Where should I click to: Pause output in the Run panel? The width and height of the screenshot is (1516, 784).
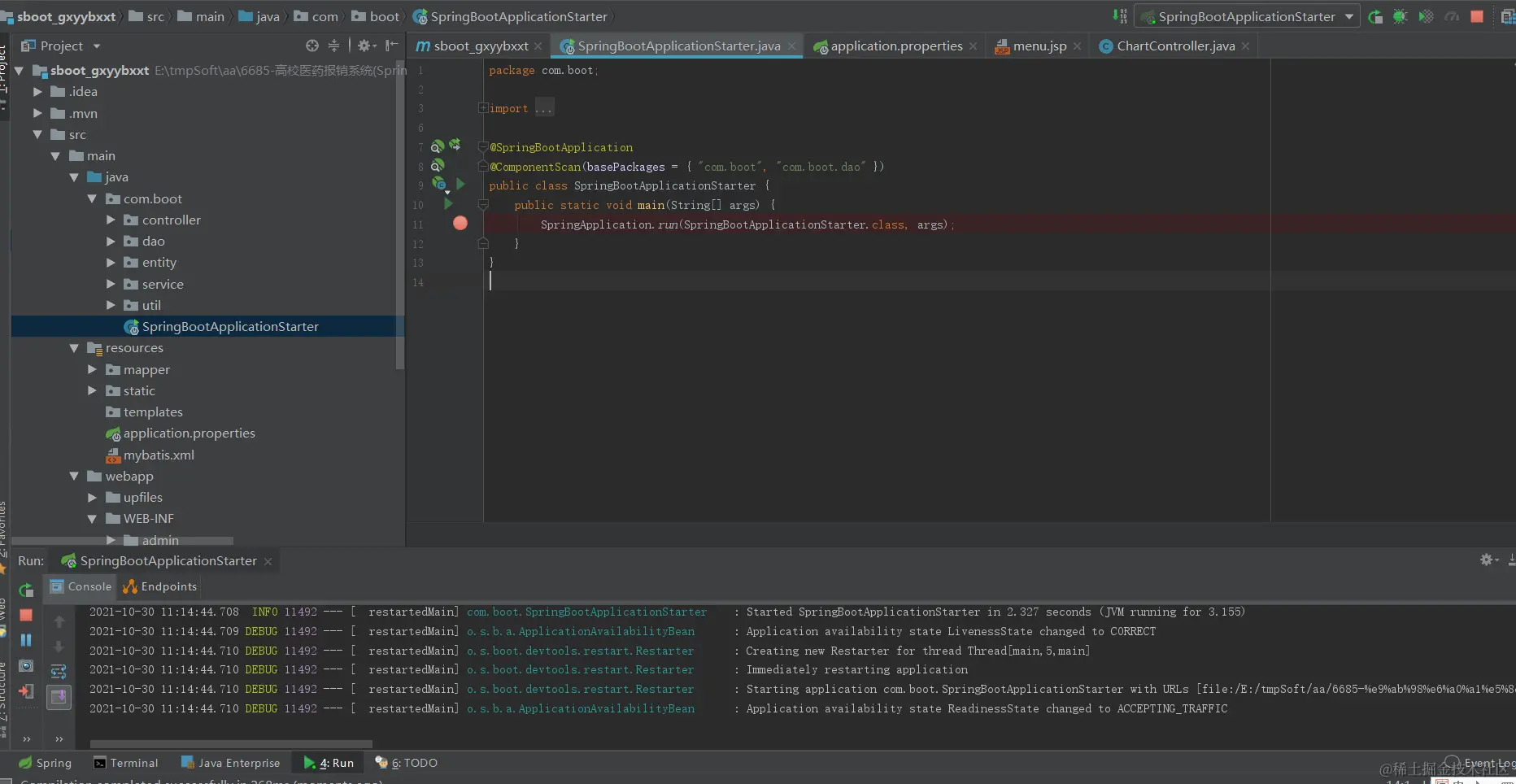pos(26,640)
